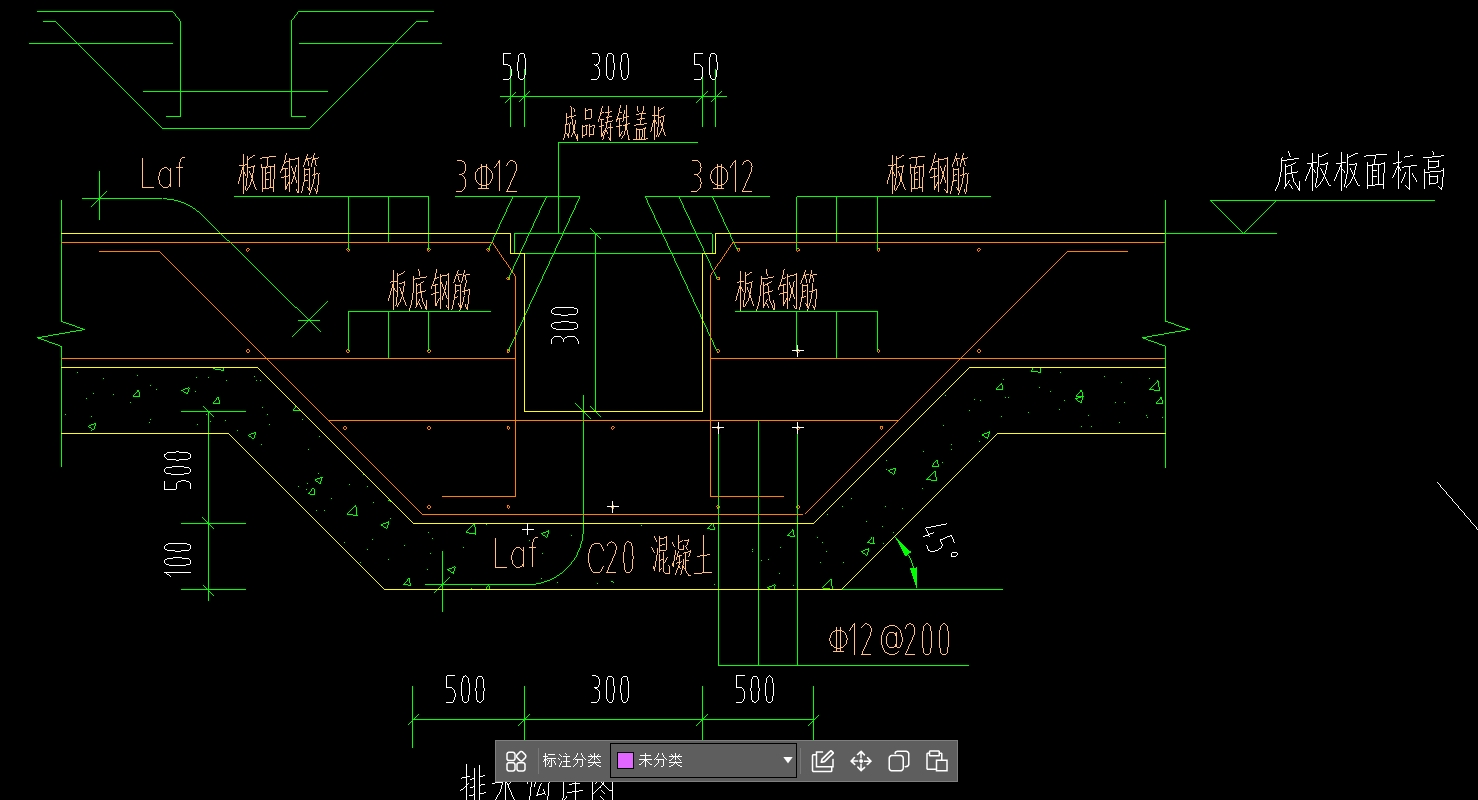
Task: Select the Φ12@200 rebar annotation
Action: pyautogui.click(x=889, y=640)
